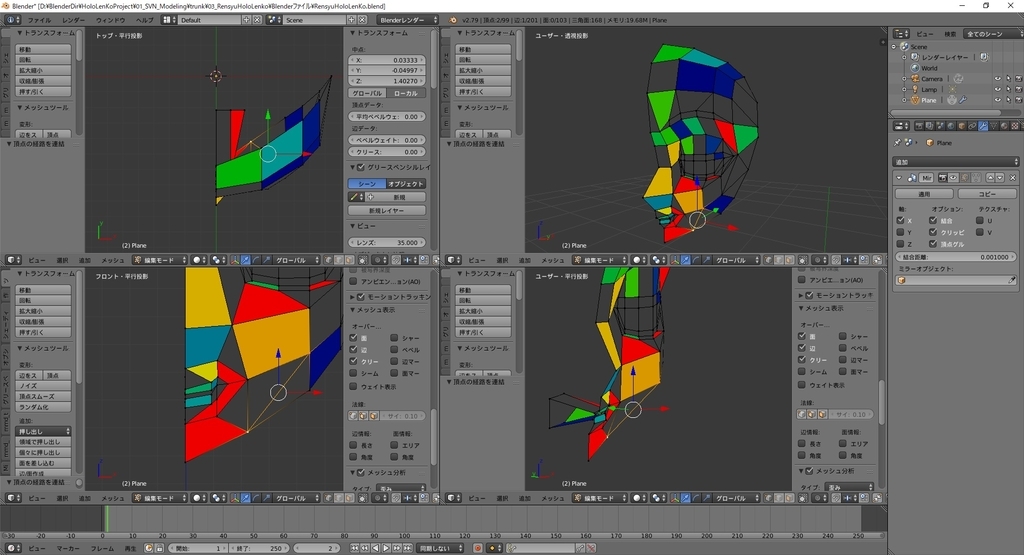
Task: Click 移動 button in top-left tool shelf
Action: tap(43, 50)
